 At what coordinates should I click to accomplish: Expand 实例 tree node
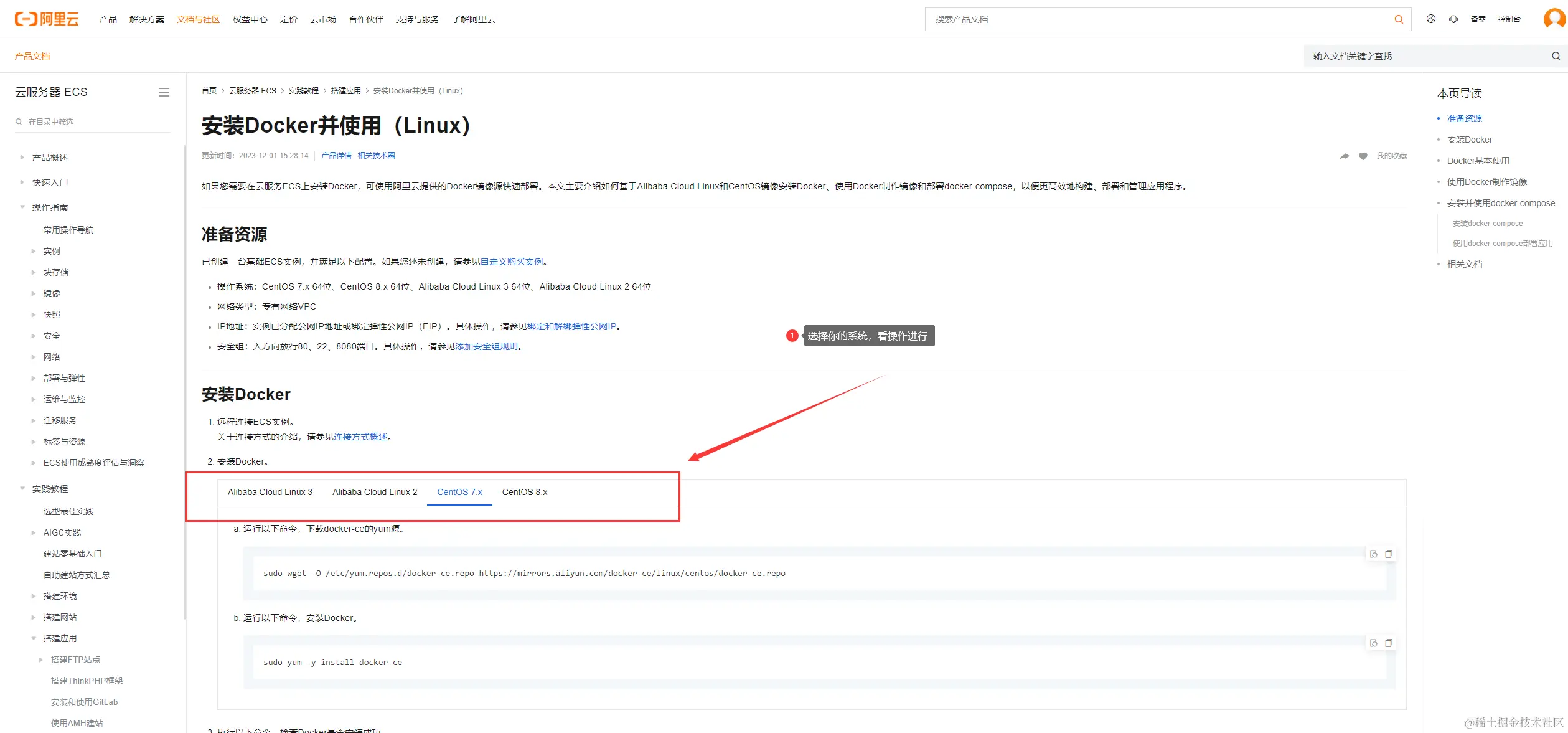[x=34, y=251]
